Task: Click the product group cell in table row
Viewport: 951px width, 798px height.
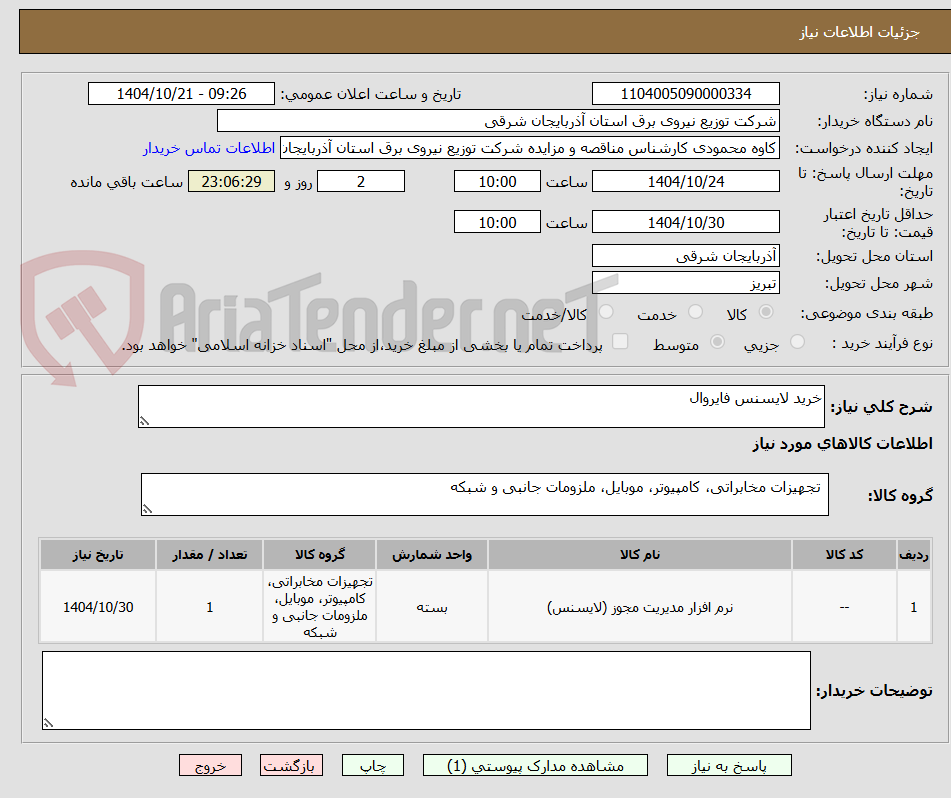Action: [x=320, y=607]
